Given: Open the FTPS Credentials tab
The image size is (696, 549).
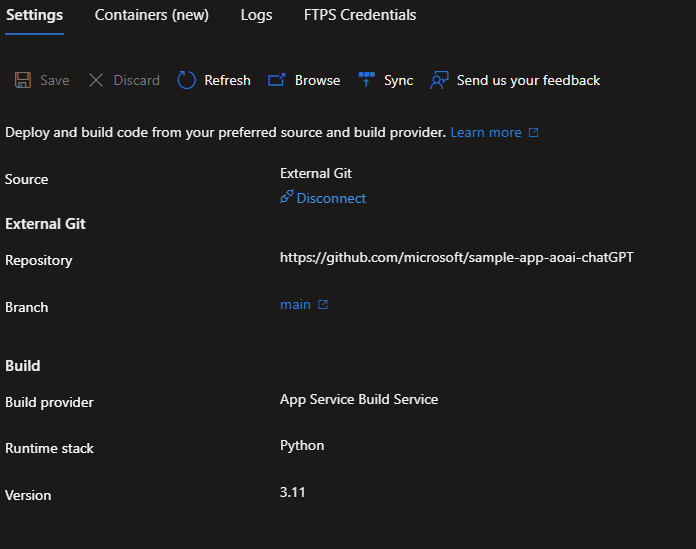Looking at the screenshot, I should tap(360, 15).
